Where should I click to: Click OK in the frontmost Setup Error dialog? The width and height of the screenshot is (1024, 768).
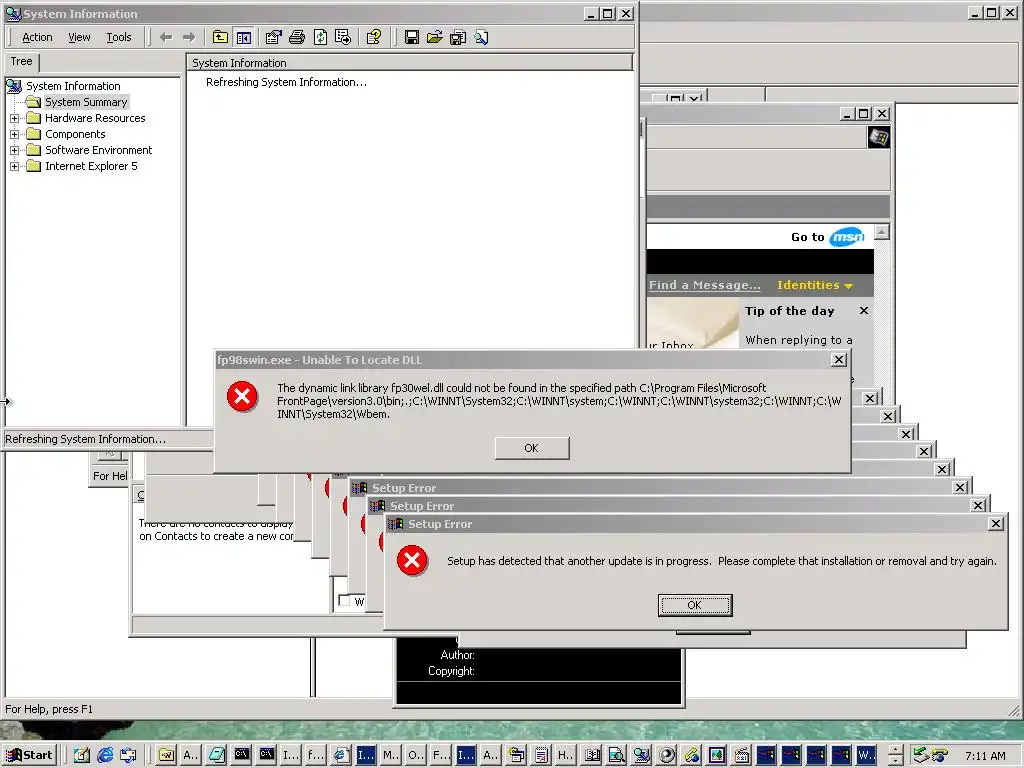[x=695, y=605]
